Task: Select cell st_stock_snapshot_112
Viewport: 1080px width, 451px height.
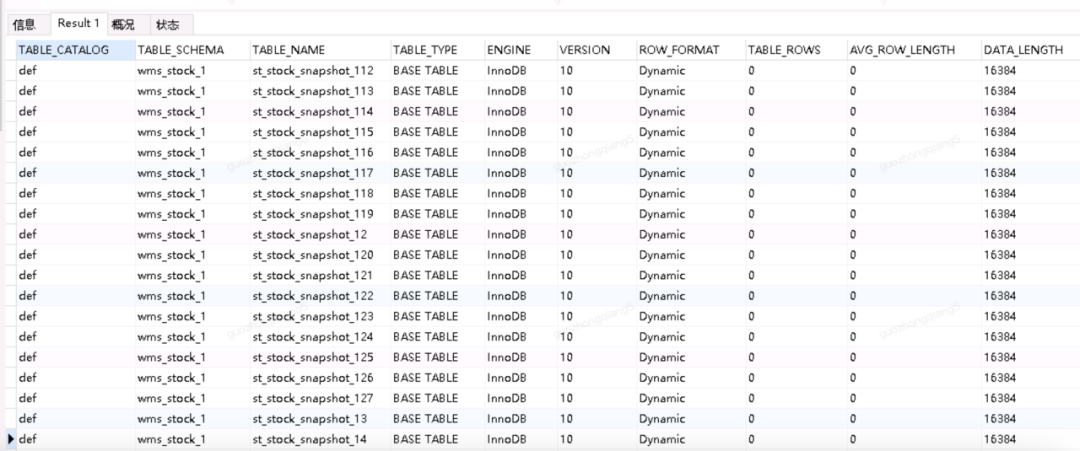Action: pyautogui.click(x=320, y=70)
